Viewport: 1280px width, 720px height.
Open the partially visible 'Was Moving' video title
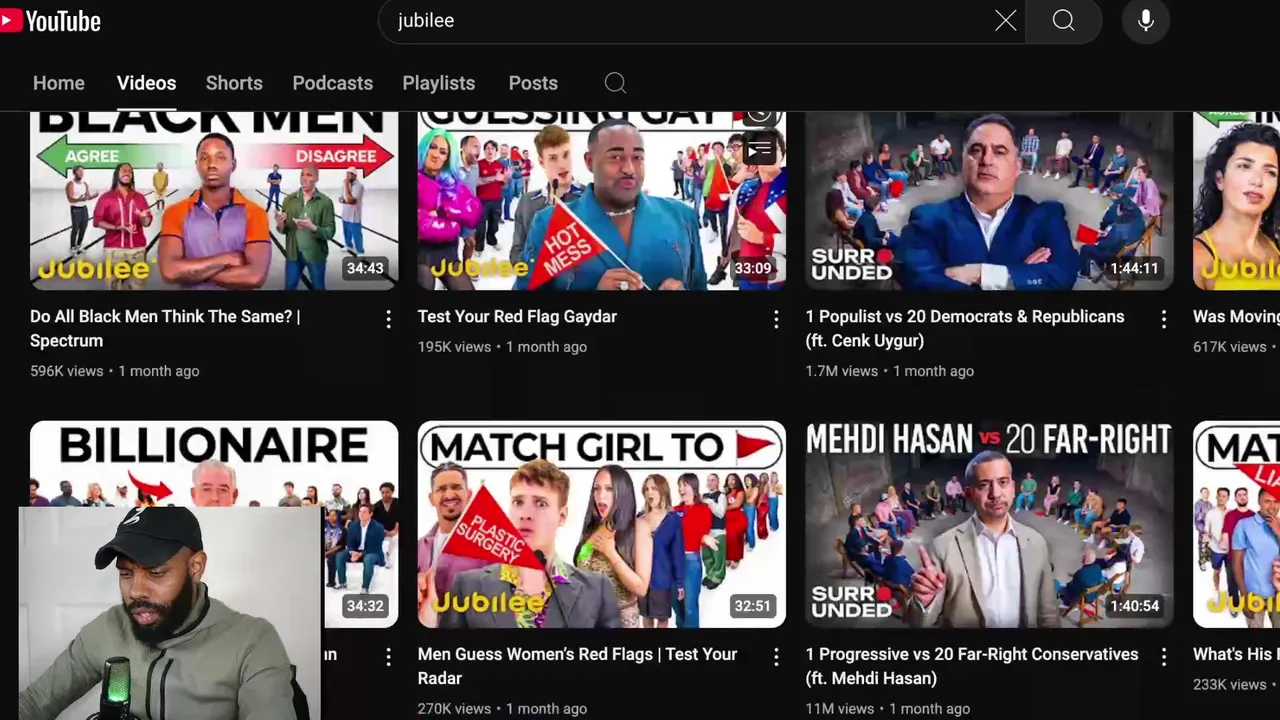pyautogui.click(x=1236, y=316)
